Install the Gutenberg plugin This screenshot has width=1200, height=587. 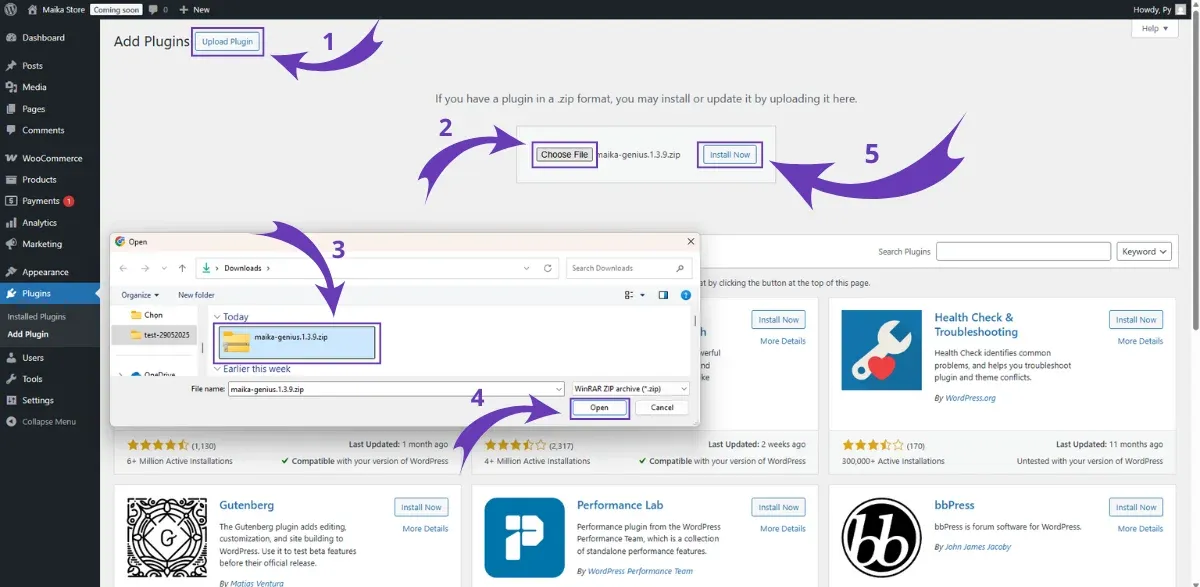tap(421, 507)
